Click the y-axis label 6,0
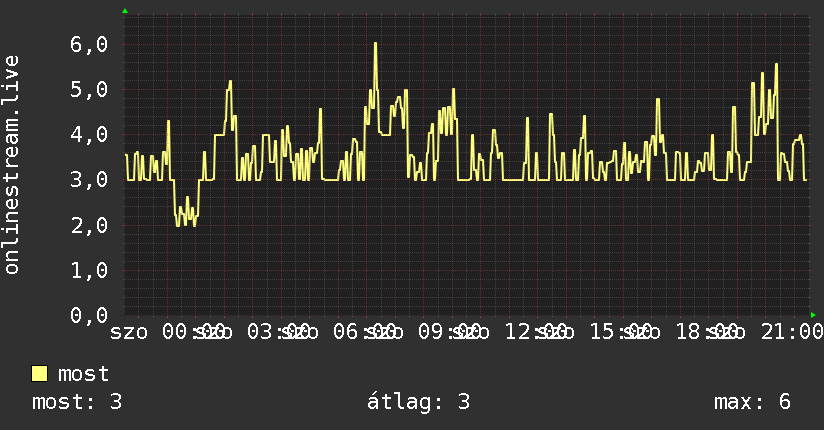This screenshot has height=430, width=824. [x=89, y=45]
